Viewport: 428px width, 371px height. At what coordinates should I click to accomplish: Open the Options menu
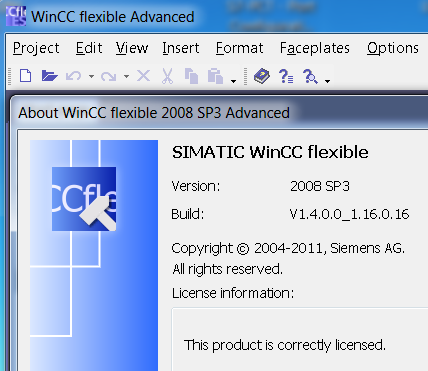point(393,48)
